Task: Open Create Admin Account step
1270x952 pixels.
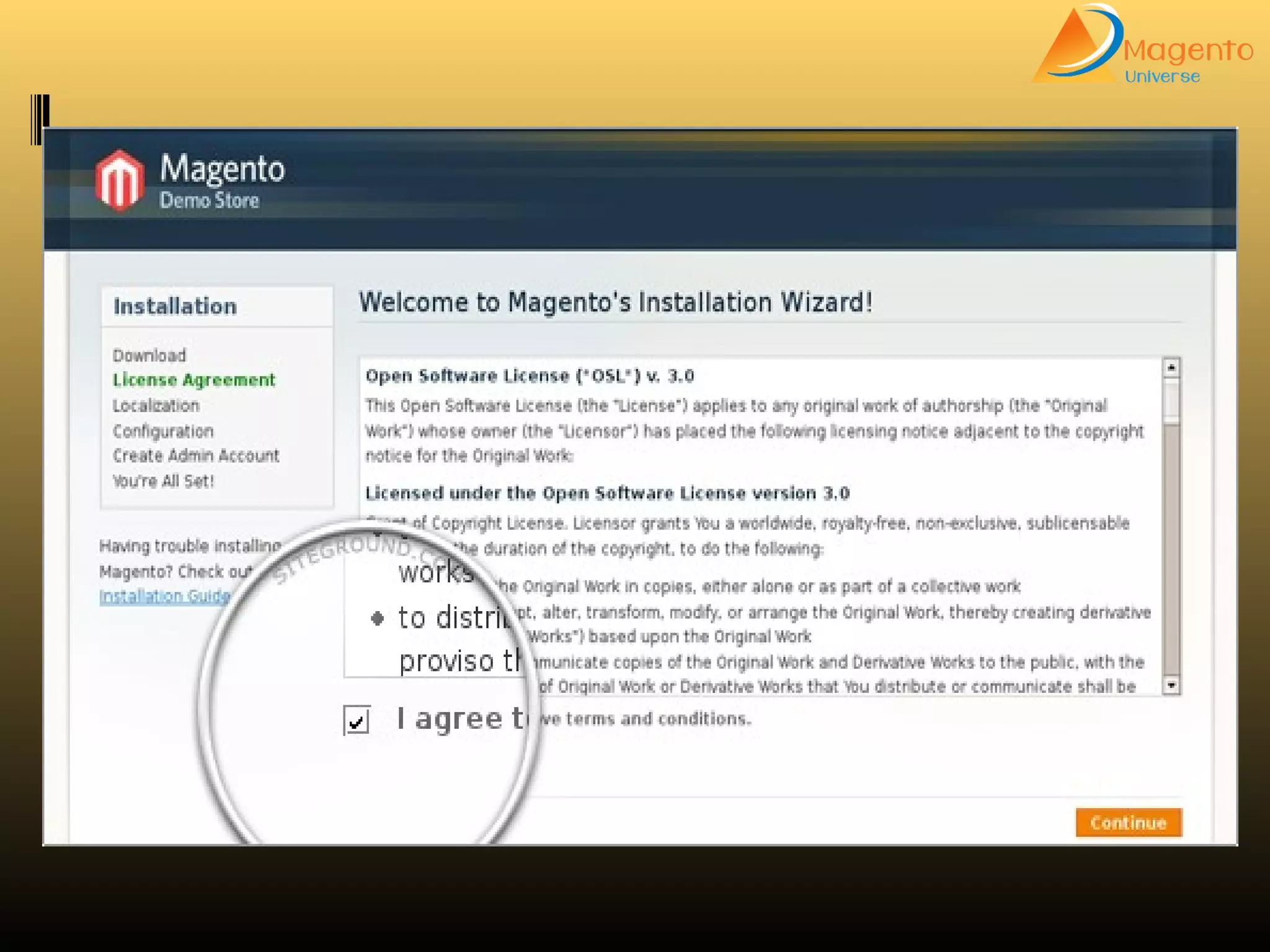Action: (x=196, y=456)
